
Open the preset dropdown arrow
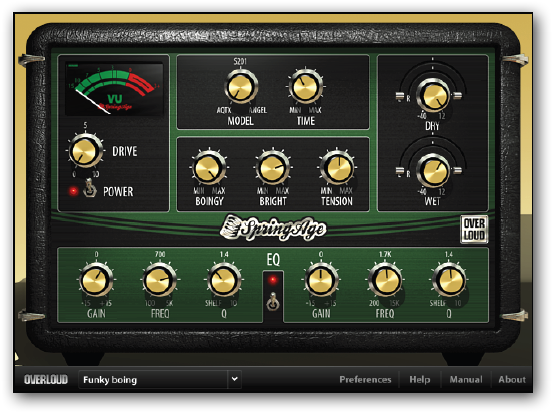point(235,379)
